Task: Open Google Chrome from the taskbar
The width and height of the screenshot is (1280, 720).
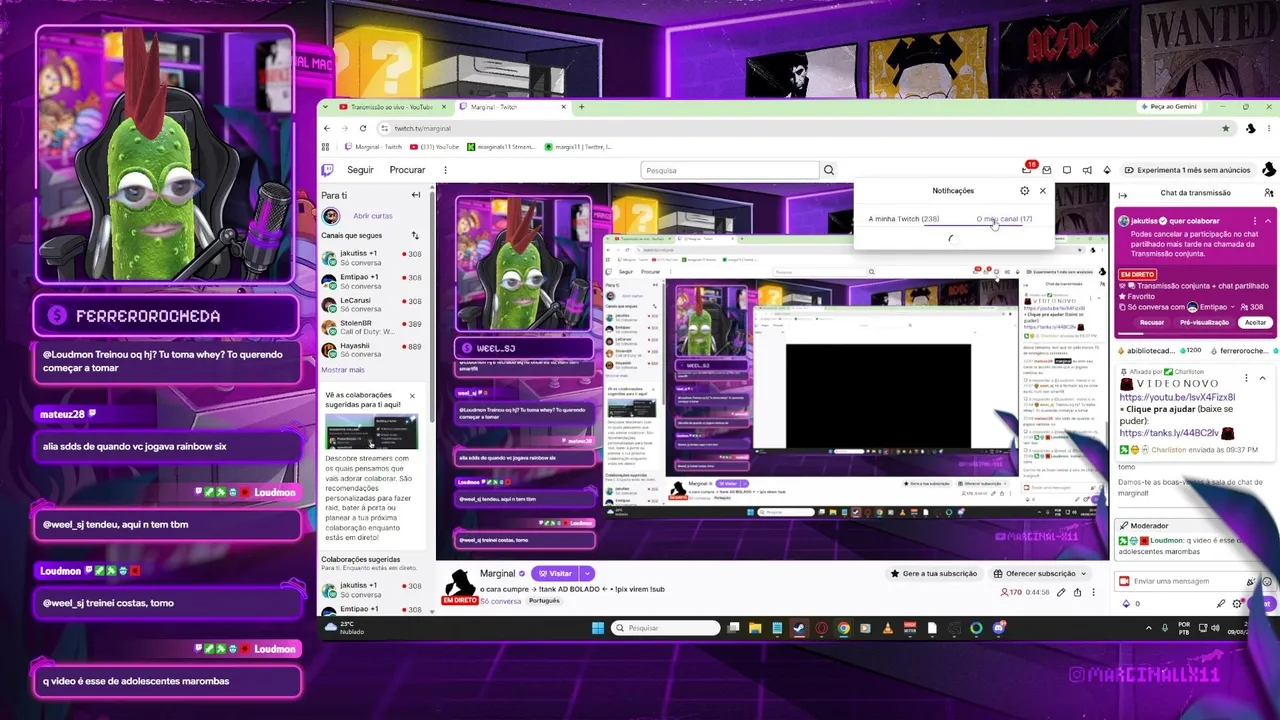Action: pyautogui.click(x=843, y=628)
